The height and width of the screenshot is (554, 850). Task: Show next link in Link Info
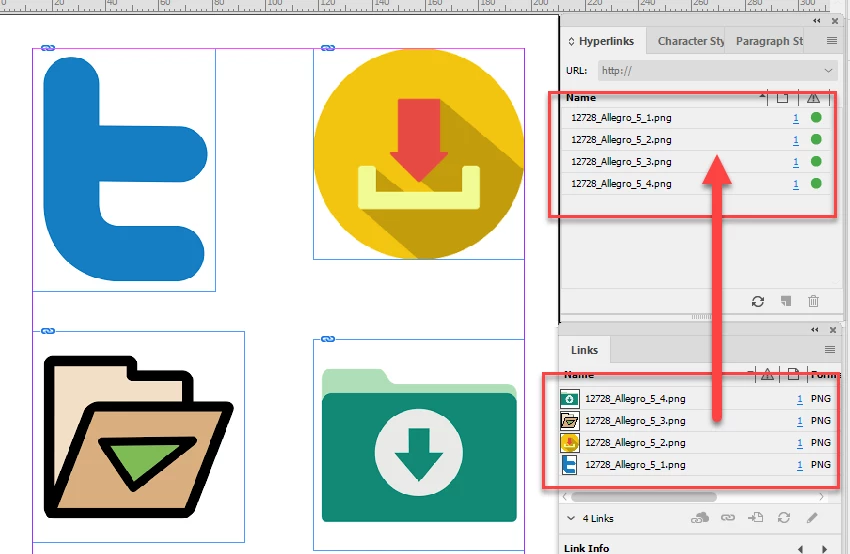point(825,549)
